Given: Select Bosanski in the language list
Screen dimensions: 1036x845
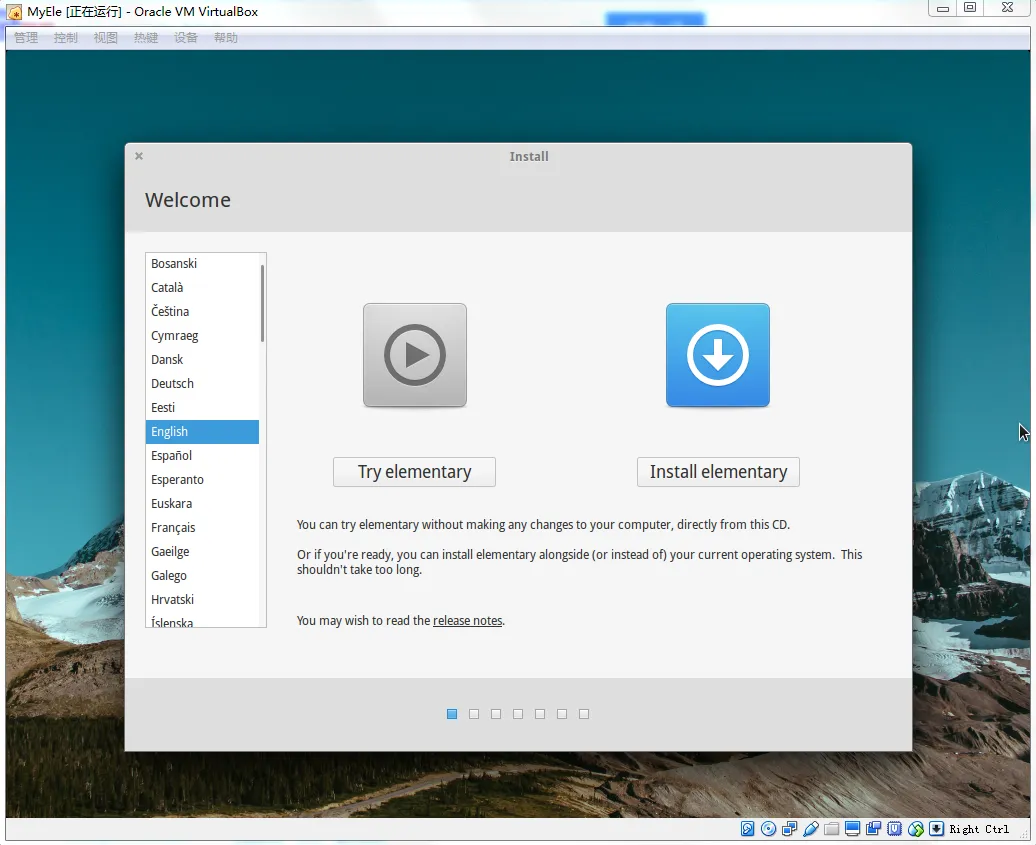Looking at the screenshot, I should point(202,264).
